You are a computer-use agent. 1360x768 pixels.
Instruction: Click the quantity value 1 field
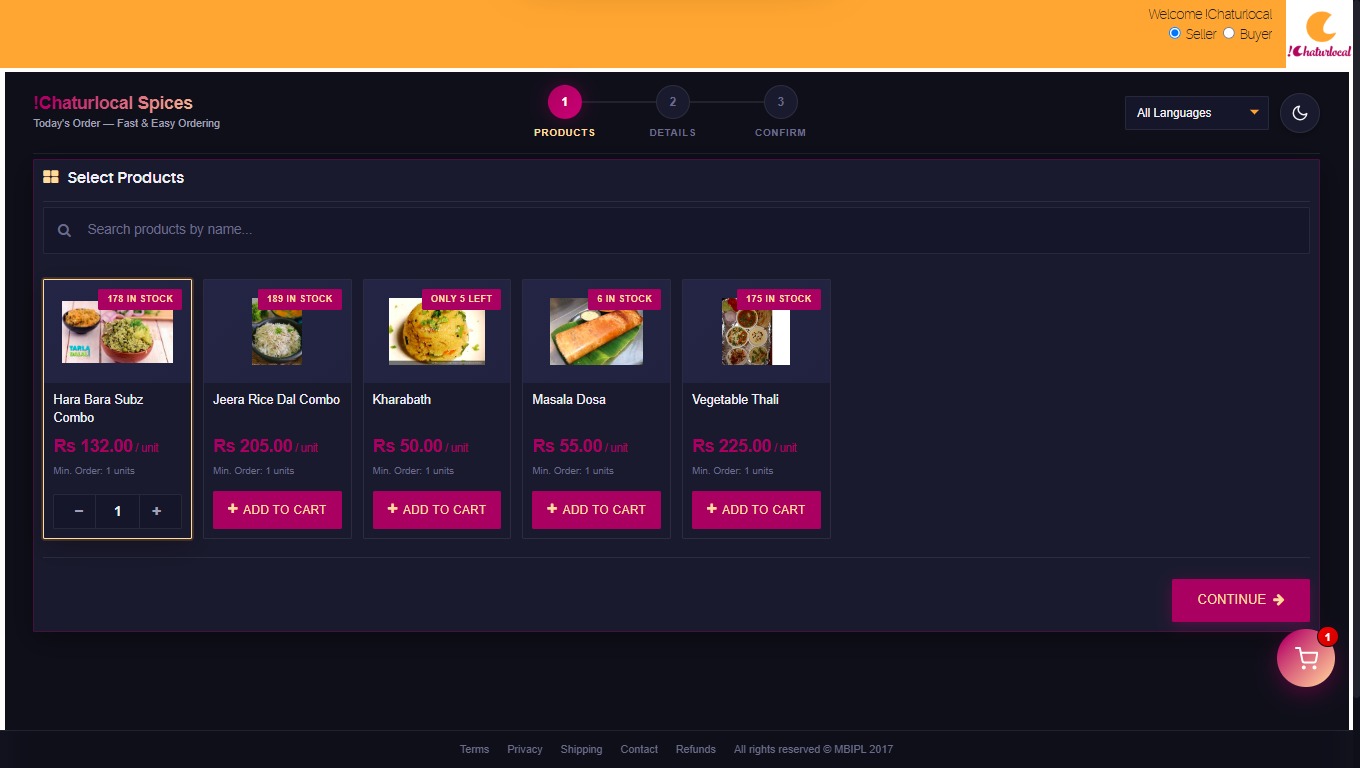click(x=118, y=511)
